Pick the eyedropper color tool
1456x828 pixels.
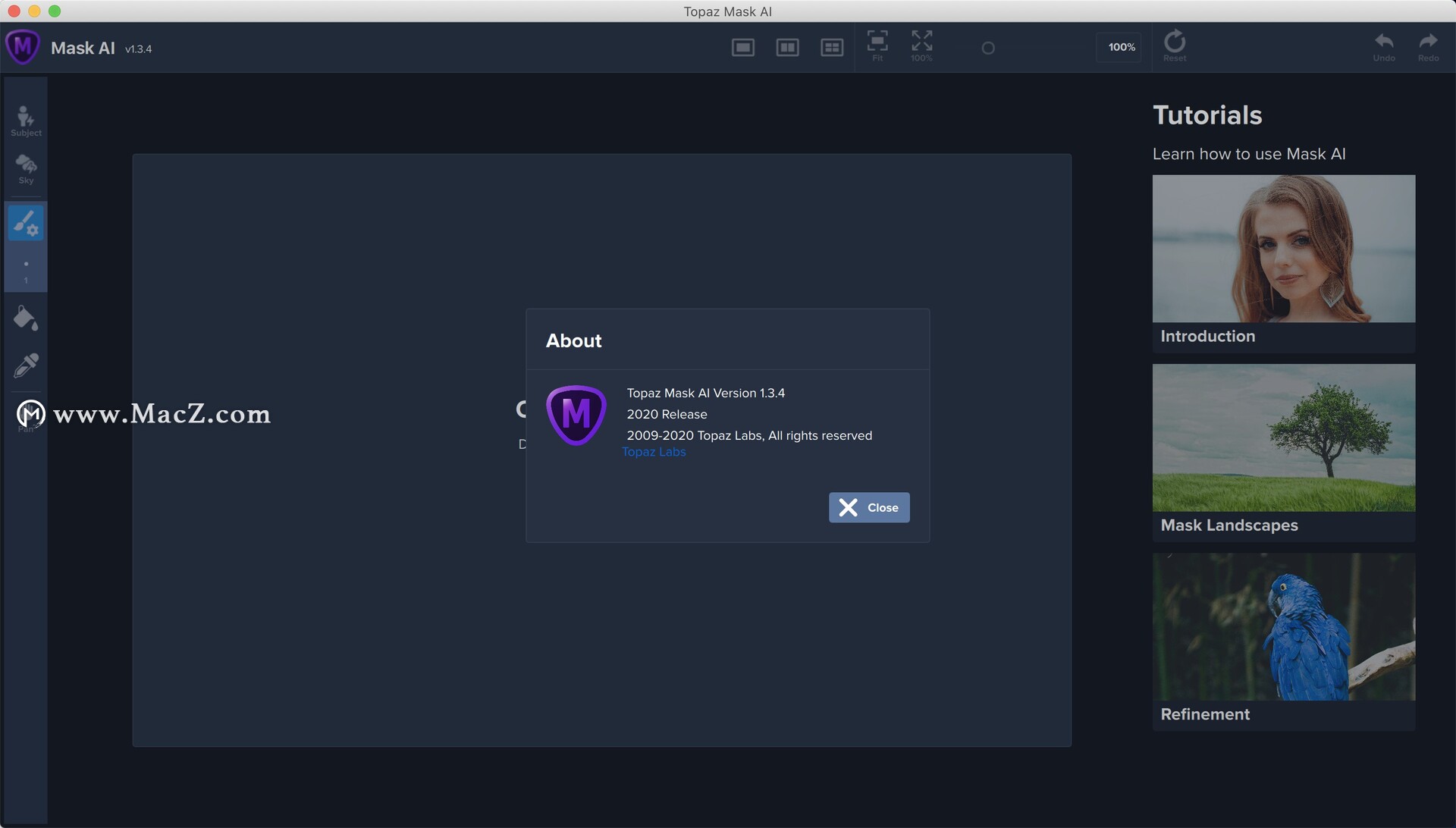[26, 365]
